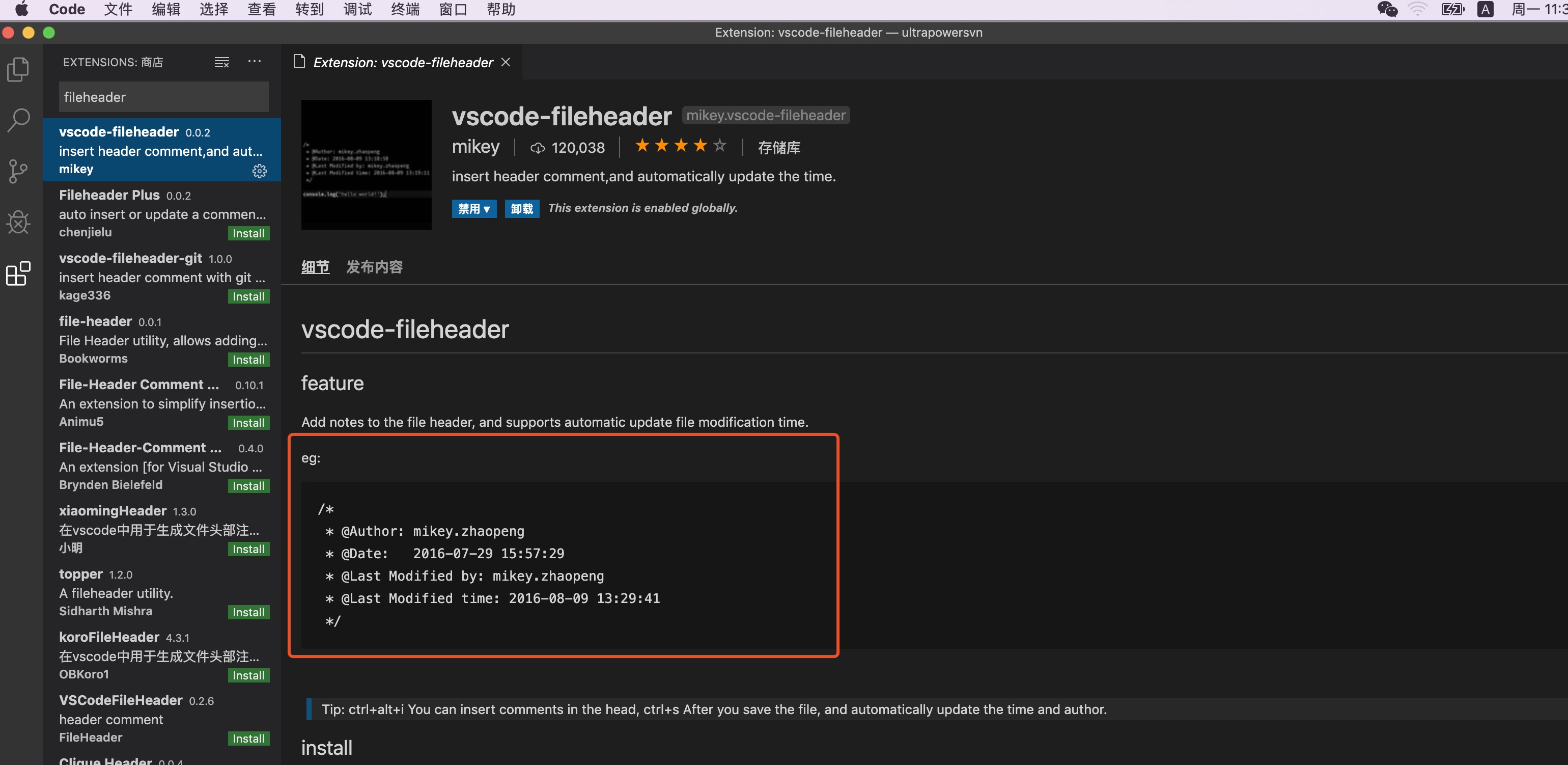Open the Code application menu
Image resolution: width=1568 pixels, height=765 pixels.
pyautogui.click(x=67, y=9)
